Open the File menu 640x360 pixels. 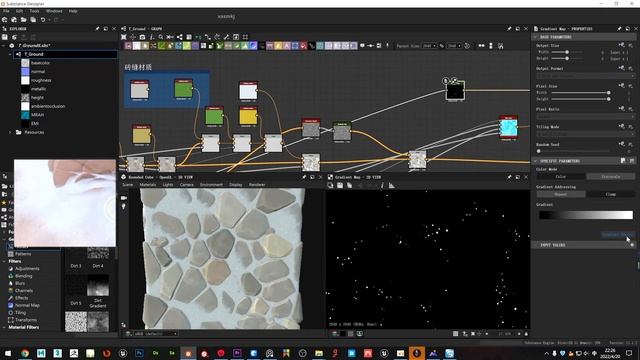6,11
